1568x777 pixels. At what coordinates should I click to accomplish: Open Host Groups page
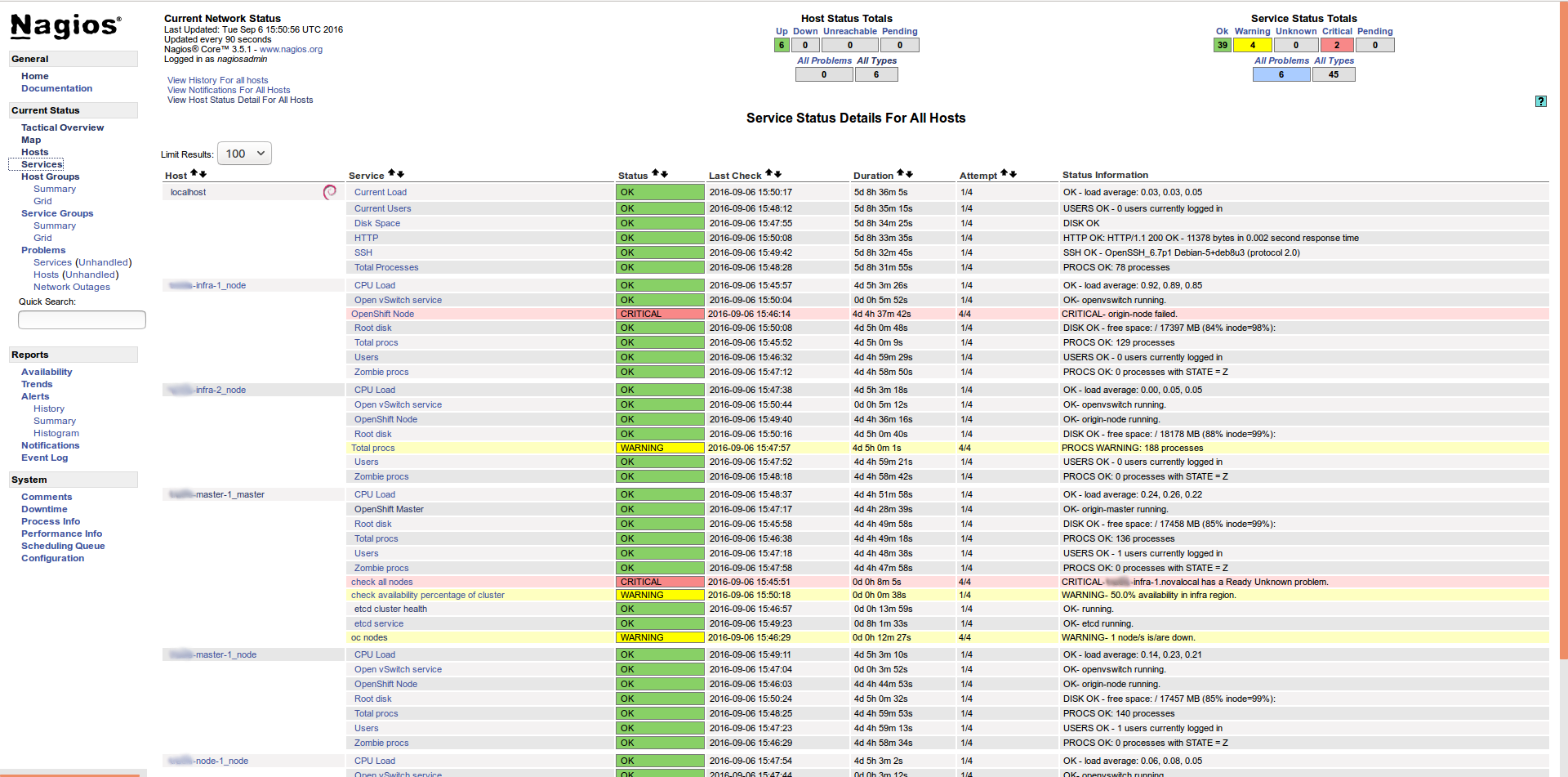click(50, 176)
